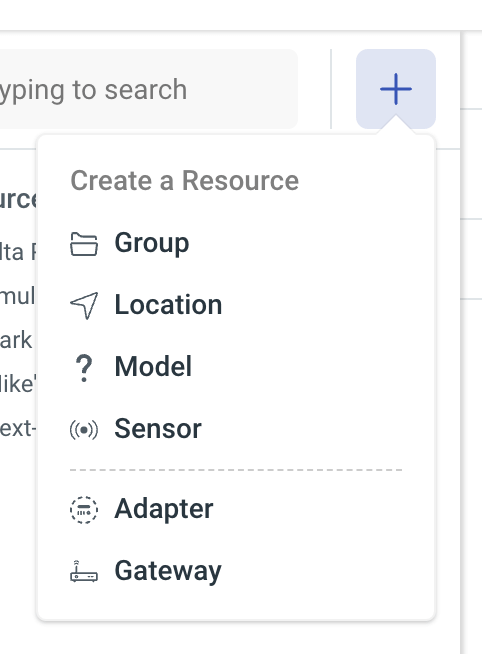Click the partially hidden 'urce' column header

pos(18,199)
